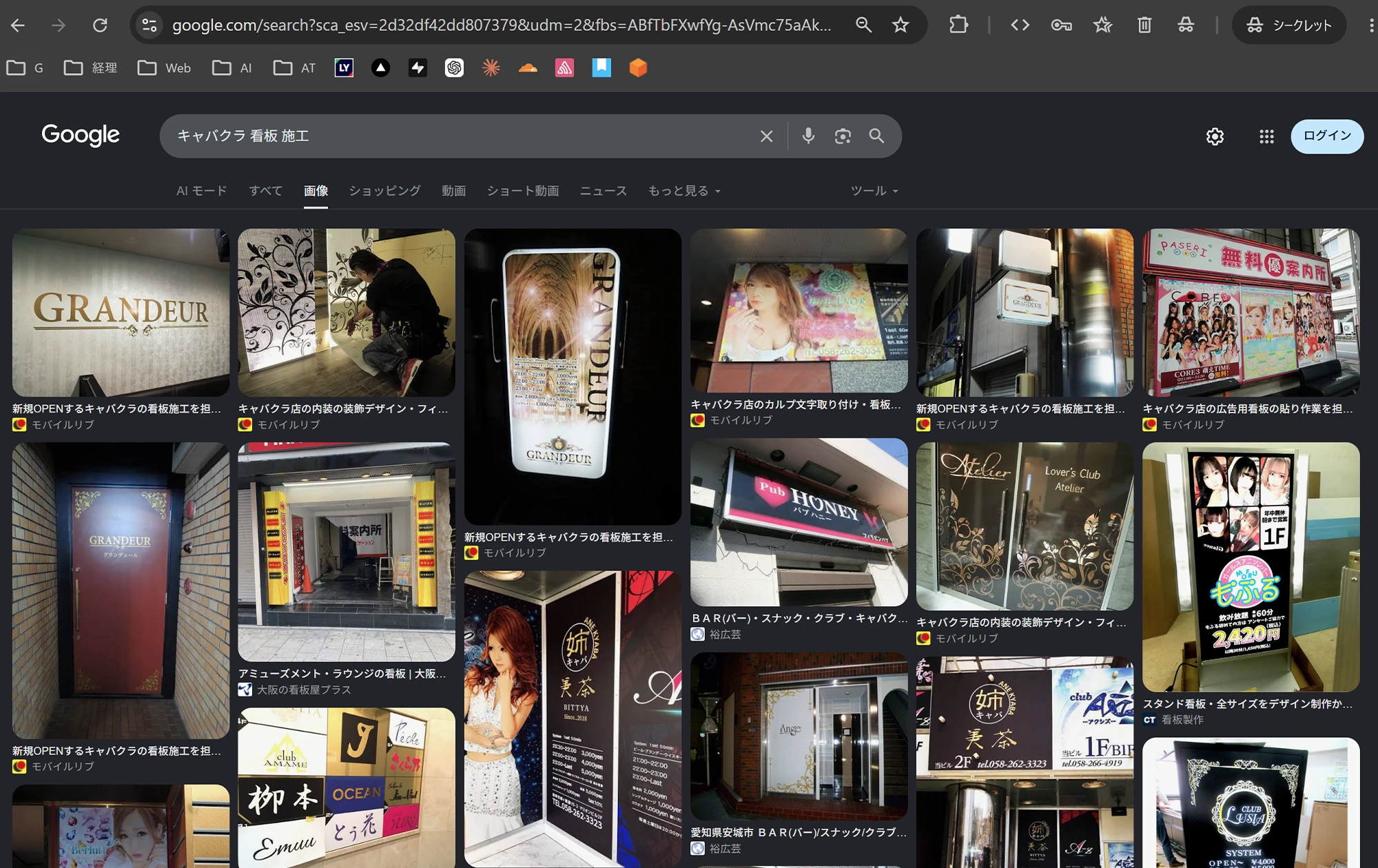The width and height of the screenshot is (1378, 868).
Task: Open the black triangle bookmark icon
Action: click(380, 68)
